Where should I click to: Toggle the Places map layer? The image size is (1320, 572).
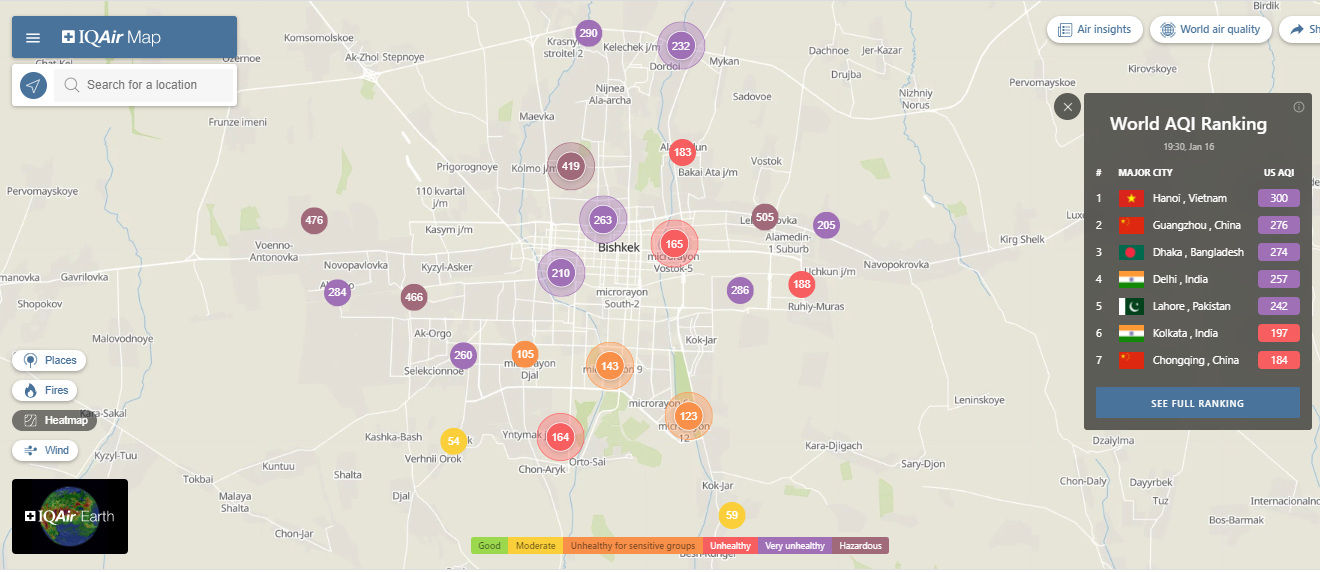(x=49, y=360)
